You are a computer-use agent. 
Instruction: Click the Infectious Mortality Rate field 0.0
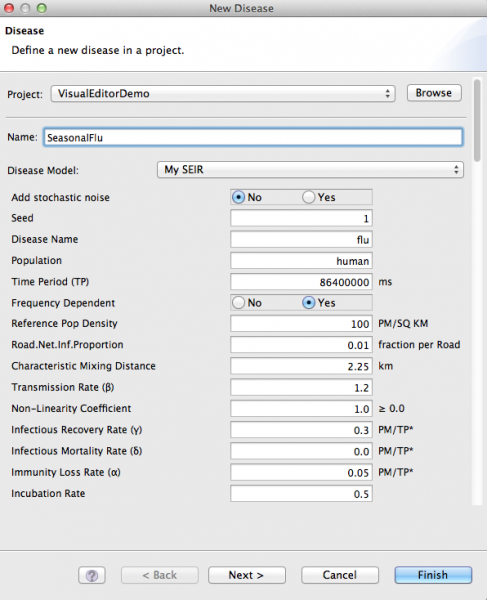click(301, 451)
